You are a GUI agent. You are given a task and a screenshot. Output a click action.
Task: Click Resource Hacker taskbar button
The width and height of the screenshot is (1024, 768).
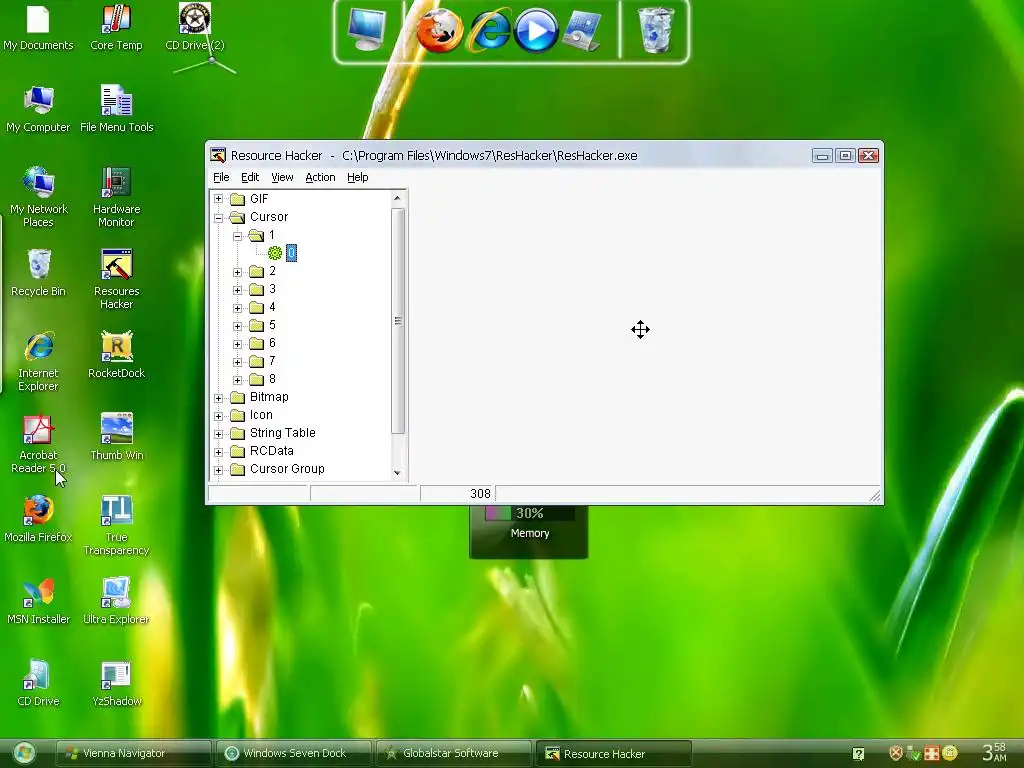click(614, 753)
